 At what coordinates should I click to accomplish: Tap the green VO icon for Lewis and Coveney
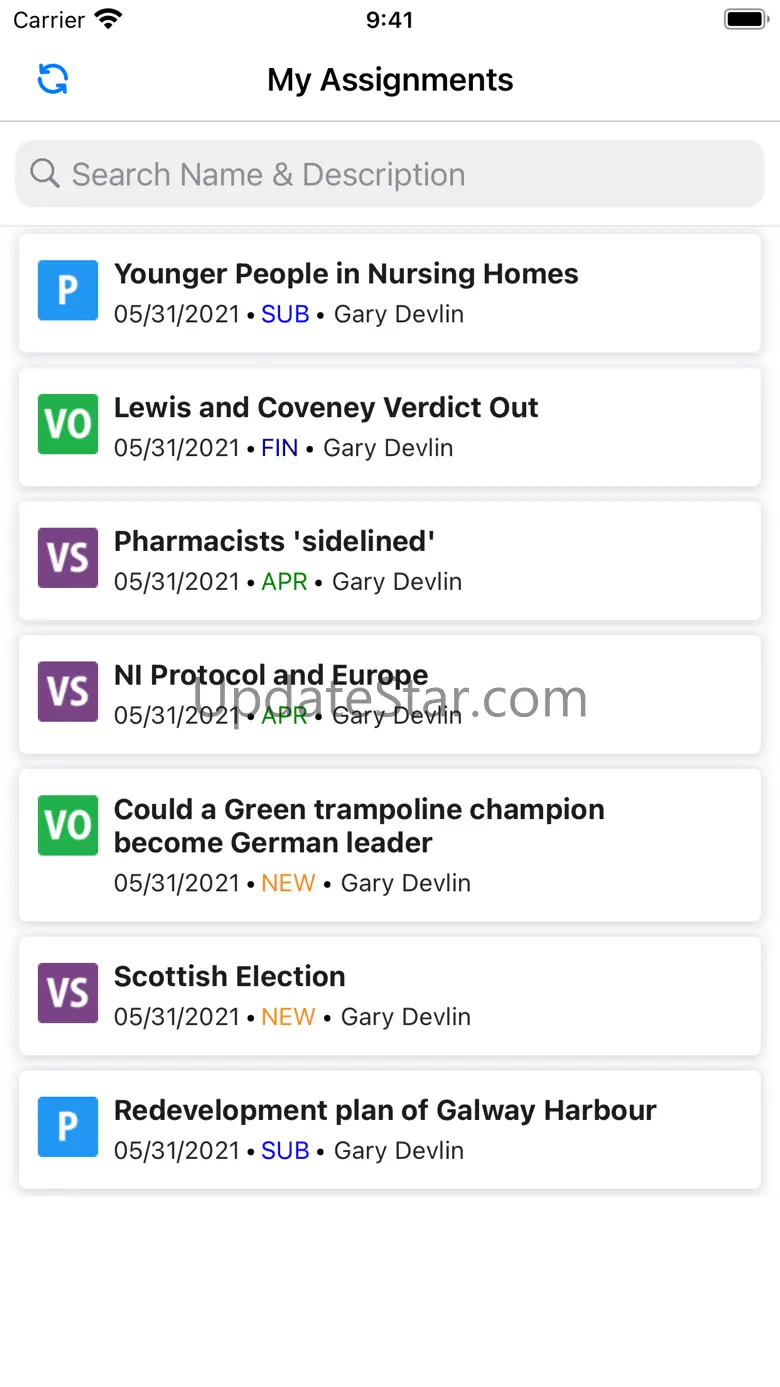(68, 424)
